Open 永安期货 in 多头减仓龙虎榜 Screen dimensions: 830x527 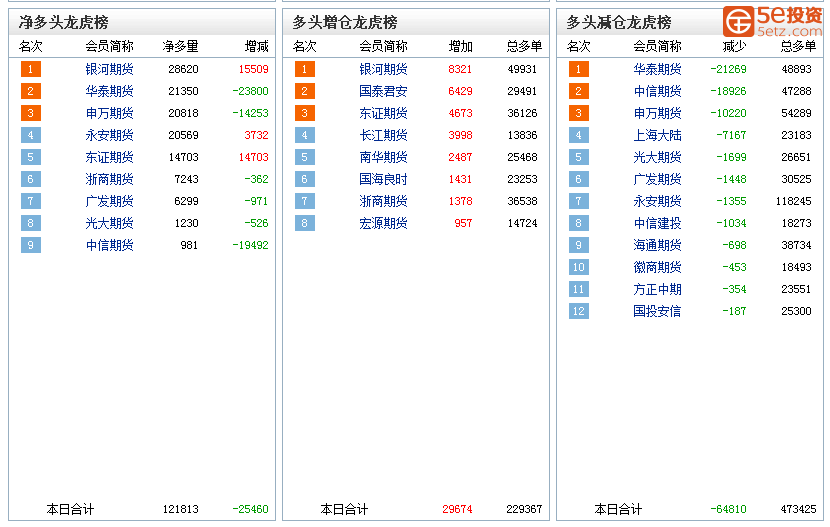pos(657,202)
